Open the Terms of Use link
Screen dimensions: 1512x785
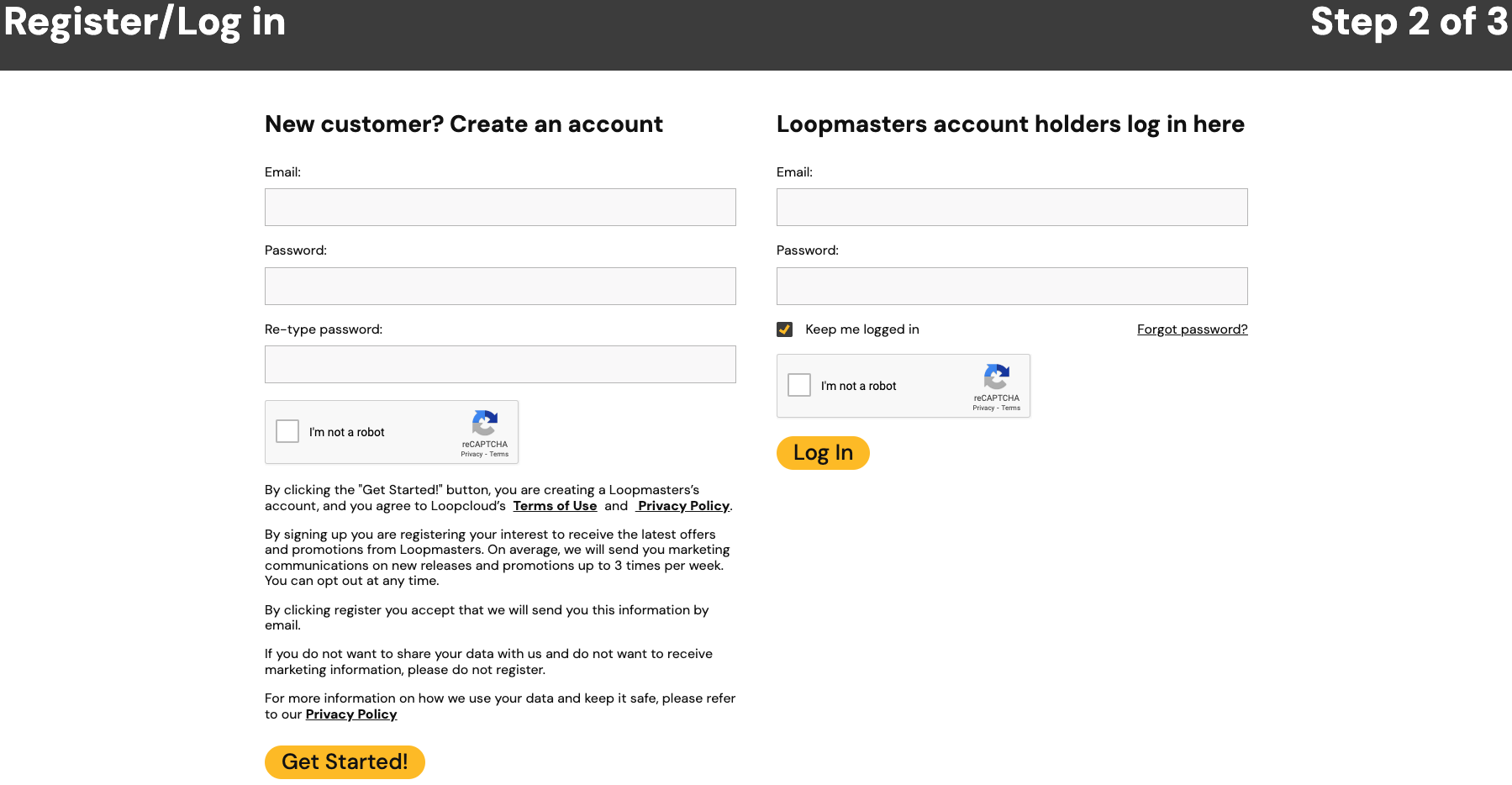[555, 506]
